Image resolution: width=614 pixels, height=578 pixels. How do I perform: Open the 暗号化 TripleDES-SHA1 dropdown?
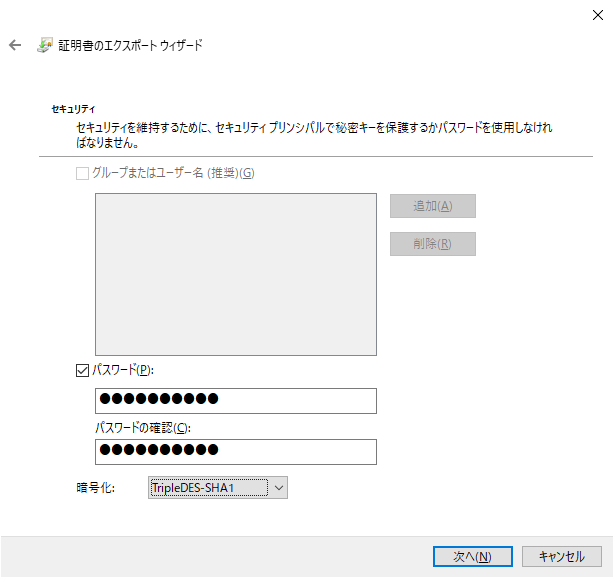(218, 488)
